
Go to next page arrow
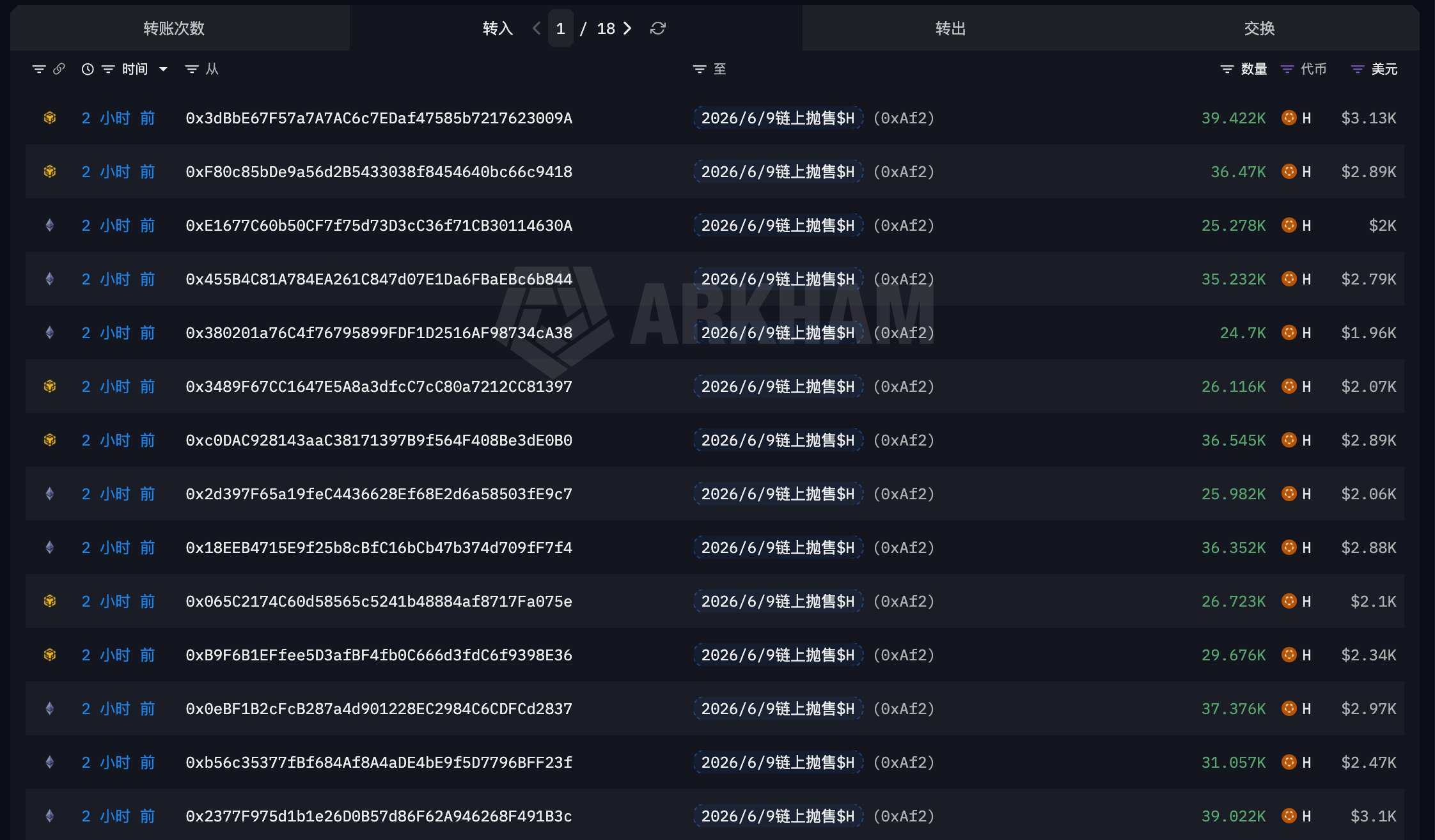pos(627,28)
